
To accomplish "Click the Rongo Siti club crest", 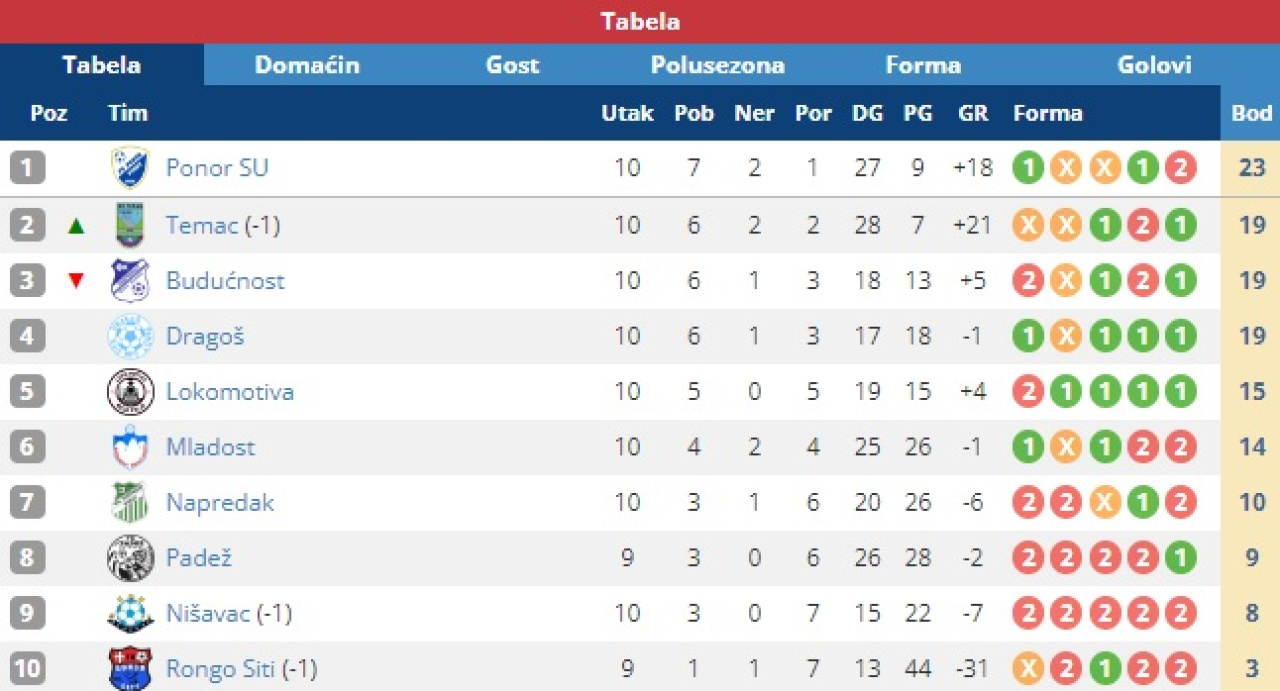I will point(130,668).
